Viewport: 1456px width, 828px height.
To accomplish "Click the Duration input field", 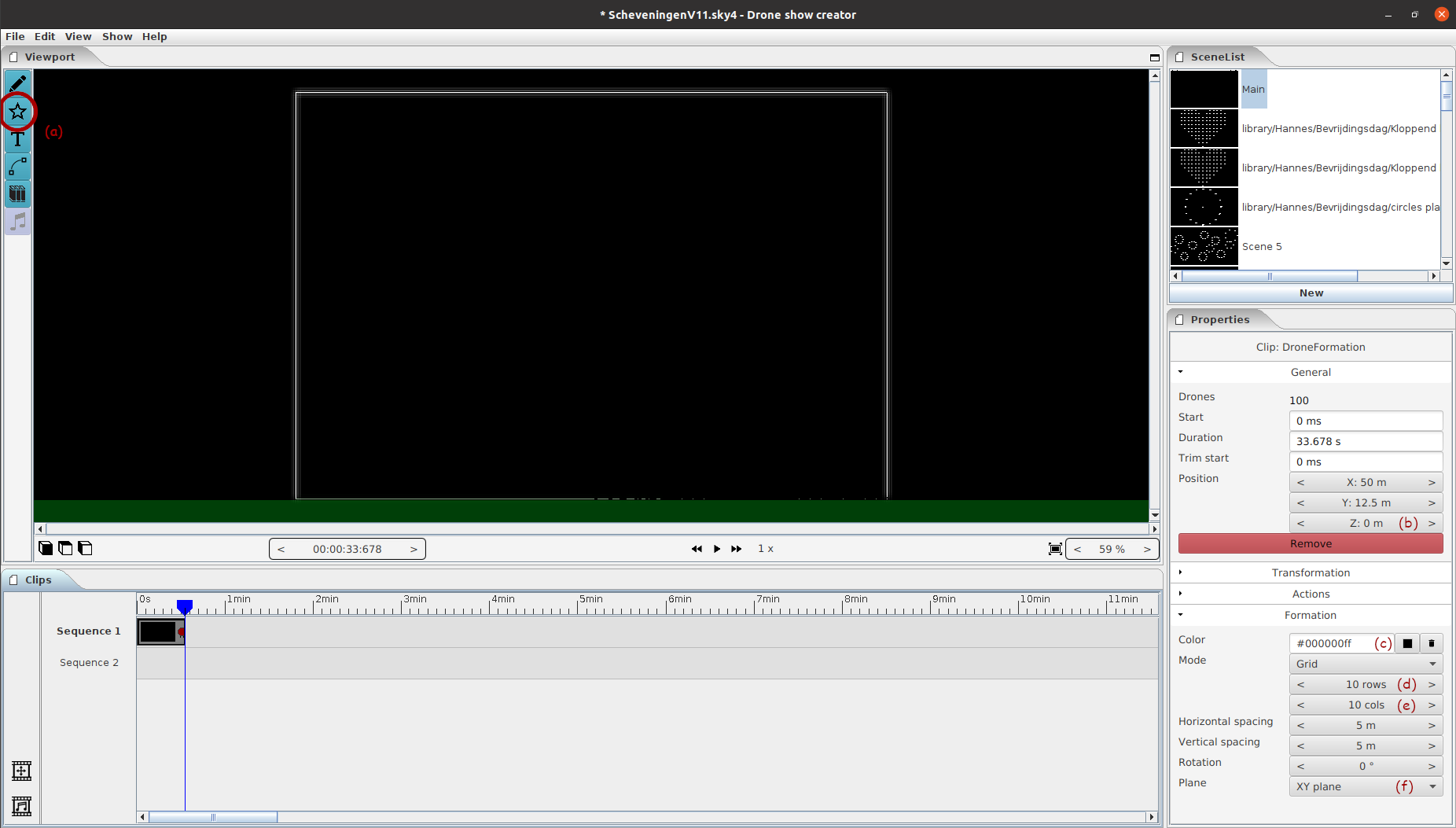I will (x=1366, y=441).
